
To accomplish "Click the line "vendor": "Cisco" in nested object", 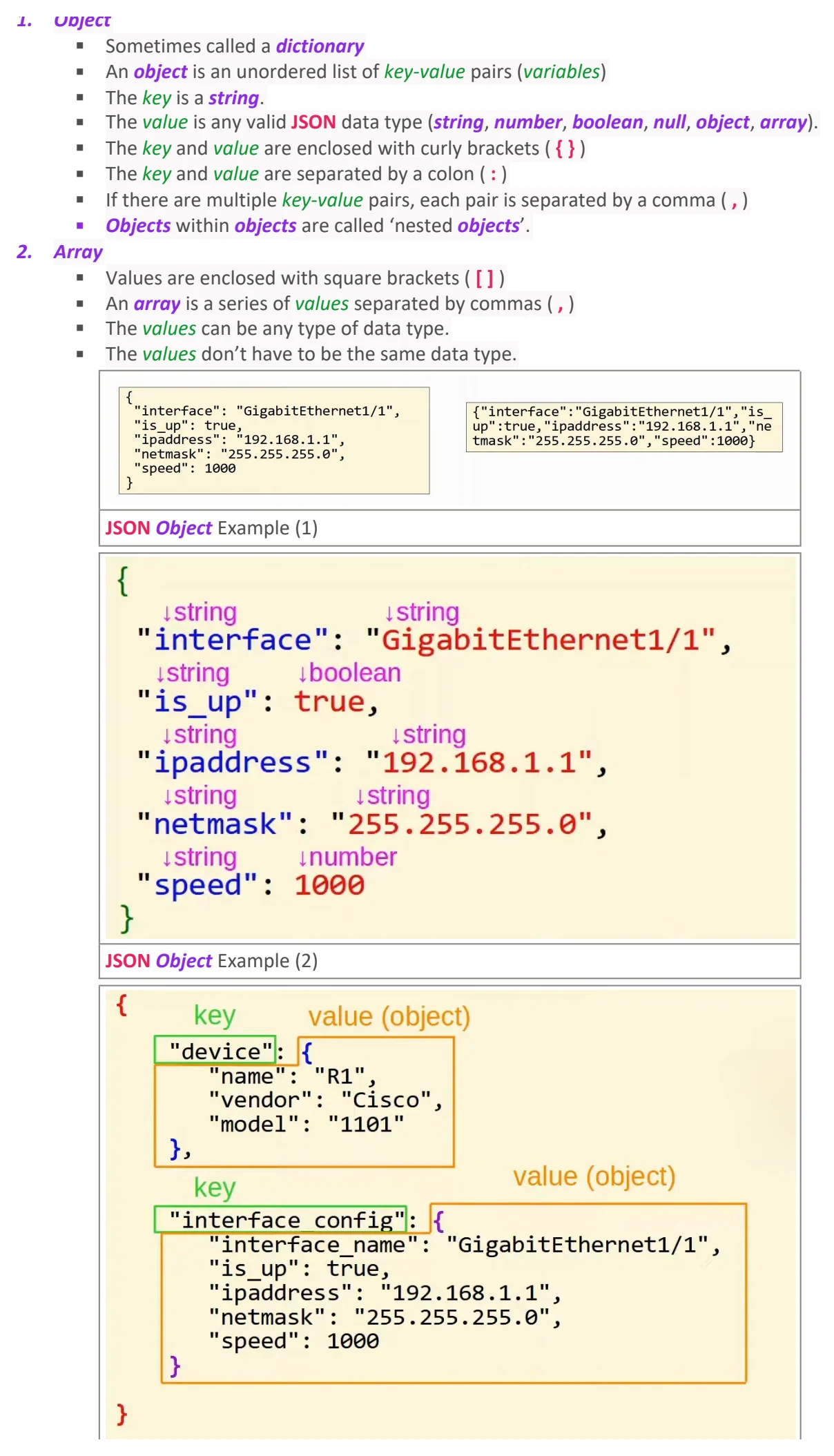I will (x=326, y=1100).
